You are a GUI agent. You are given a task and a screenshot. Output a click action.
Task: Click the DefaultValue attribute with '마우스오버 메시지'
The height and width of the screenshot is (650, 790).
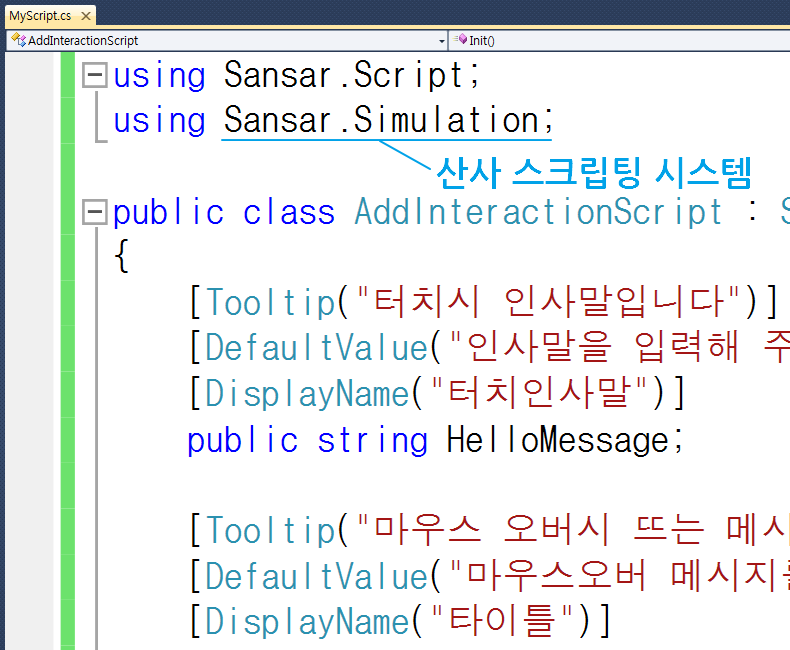489,576
